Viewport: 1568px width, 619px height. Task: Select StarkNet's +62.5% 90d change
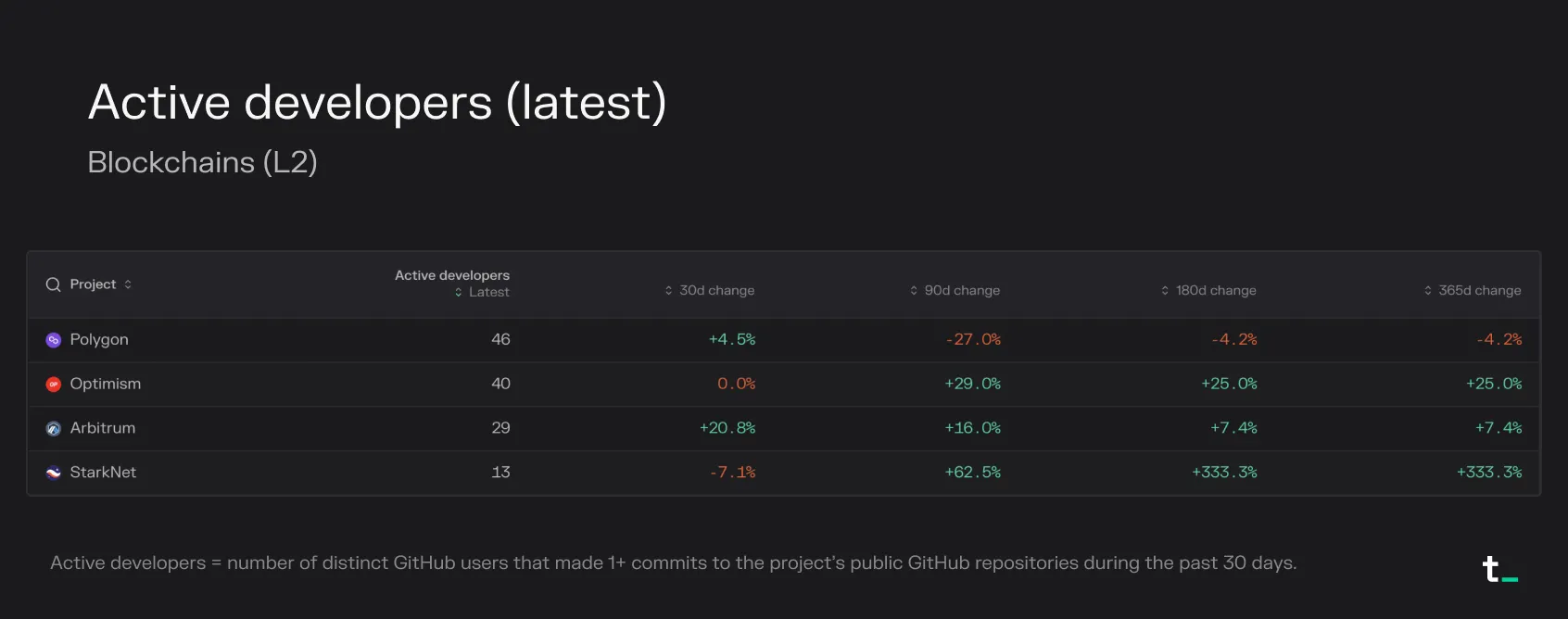tap(973, 473)
